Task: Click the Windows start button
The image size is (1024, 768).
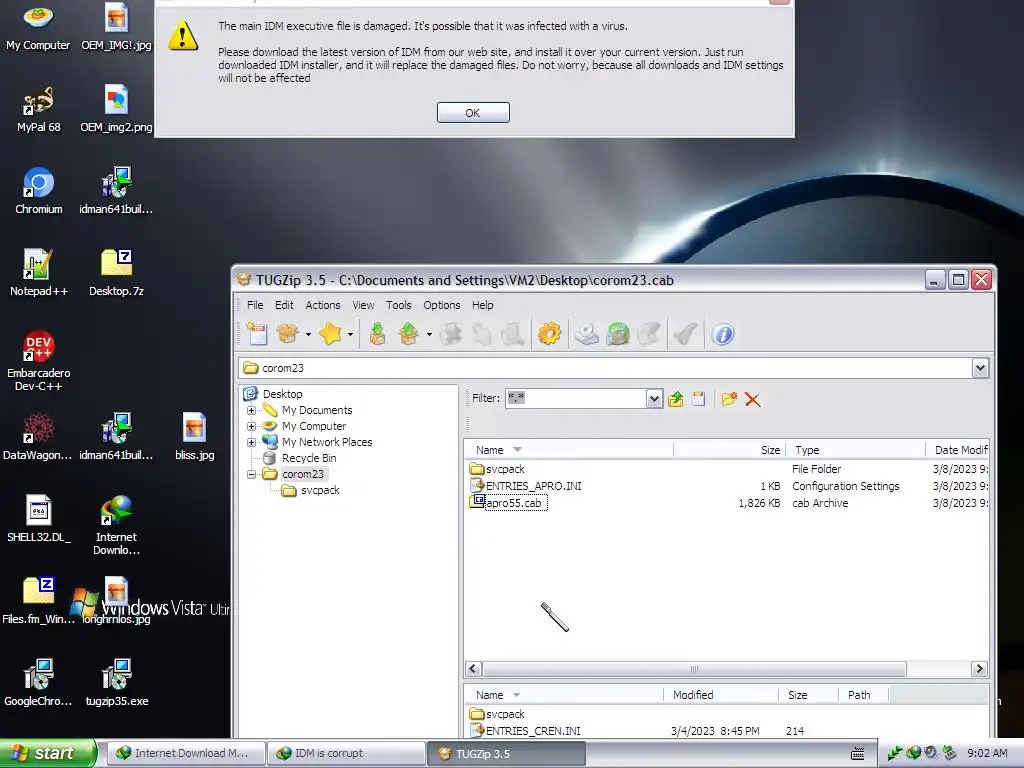Action: pos(48,753)
